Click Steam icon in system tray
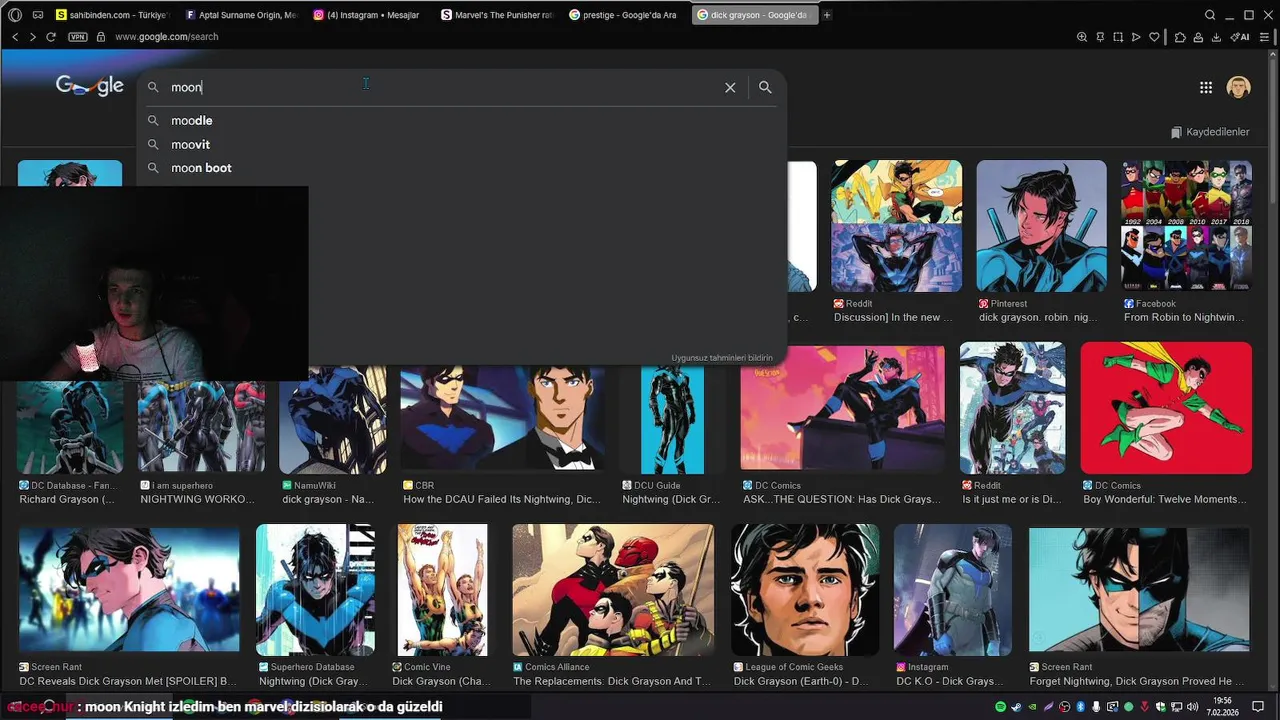1280x720 pixels. (1017, 707)
